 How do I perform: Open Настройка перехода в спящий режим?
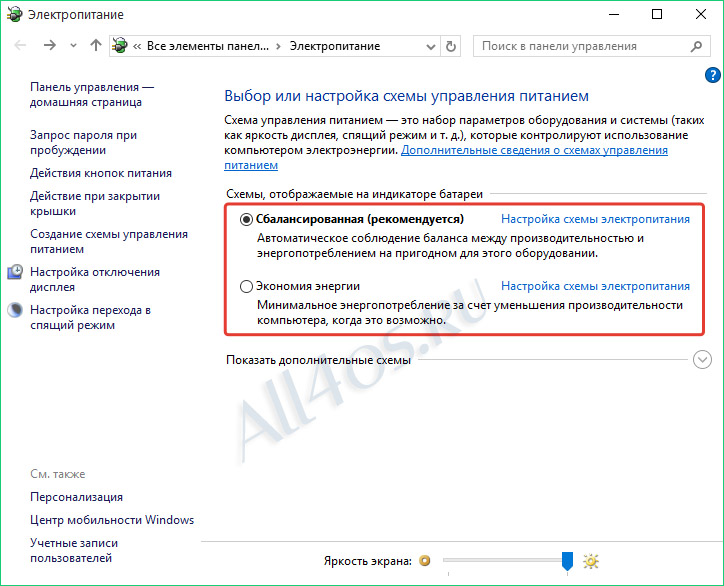(90, 317)
